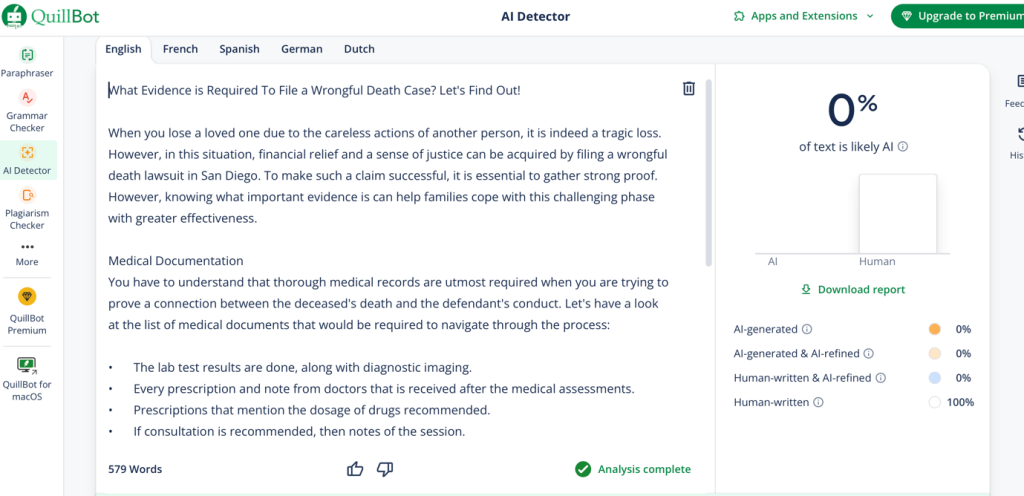Click the text editor vertical scrollbar

709,170
